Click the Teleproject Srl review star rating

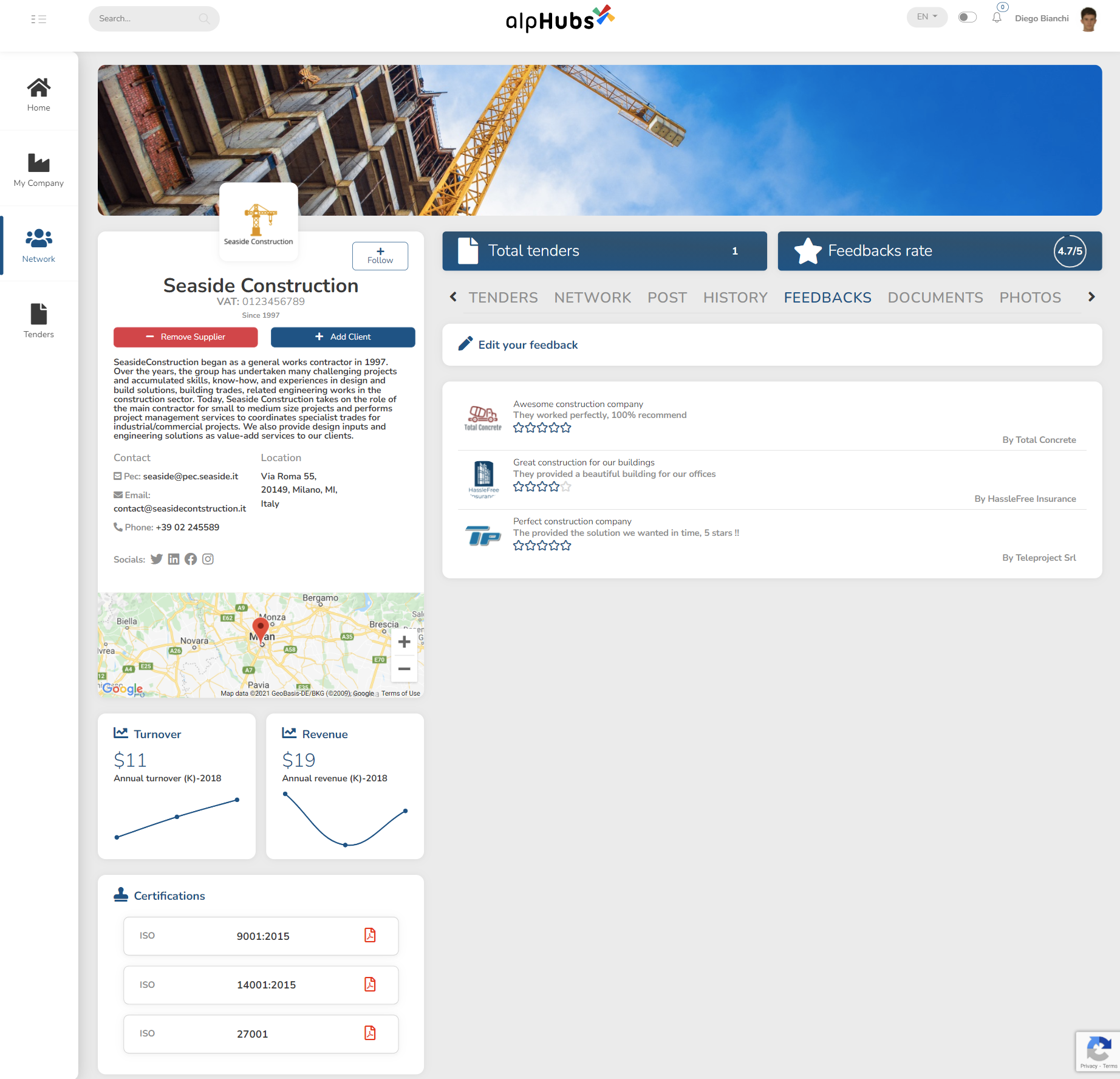tap(542, 546)
